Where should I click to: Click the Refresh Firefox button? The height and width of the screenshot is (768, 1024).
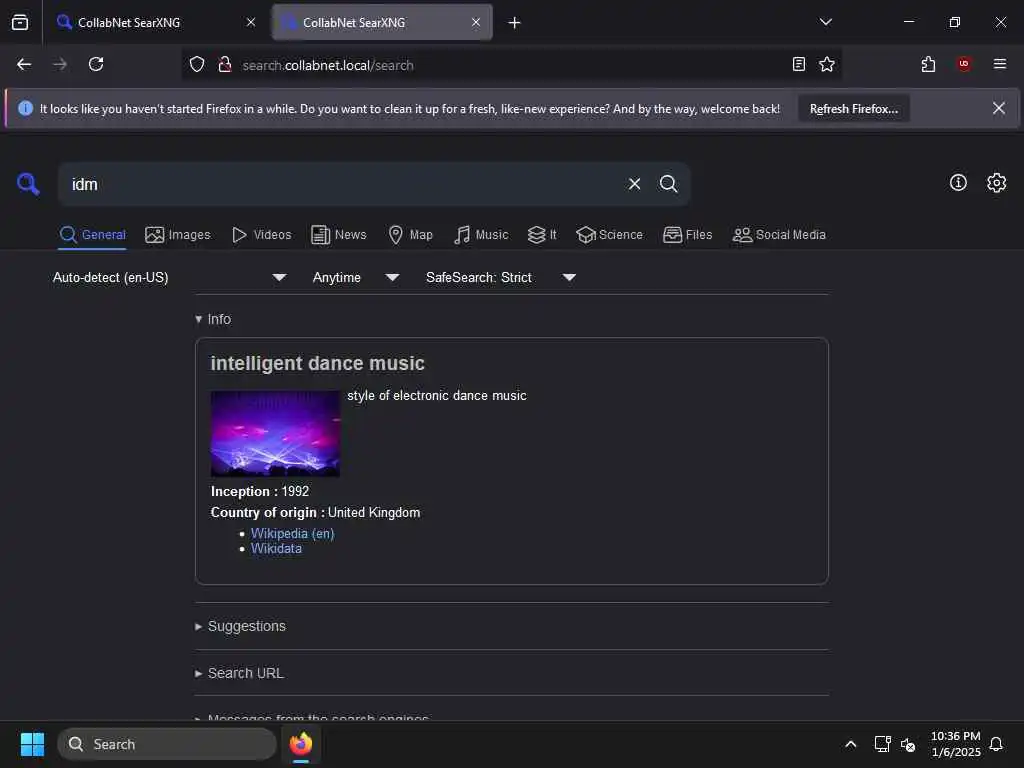(x=854, y=108)
